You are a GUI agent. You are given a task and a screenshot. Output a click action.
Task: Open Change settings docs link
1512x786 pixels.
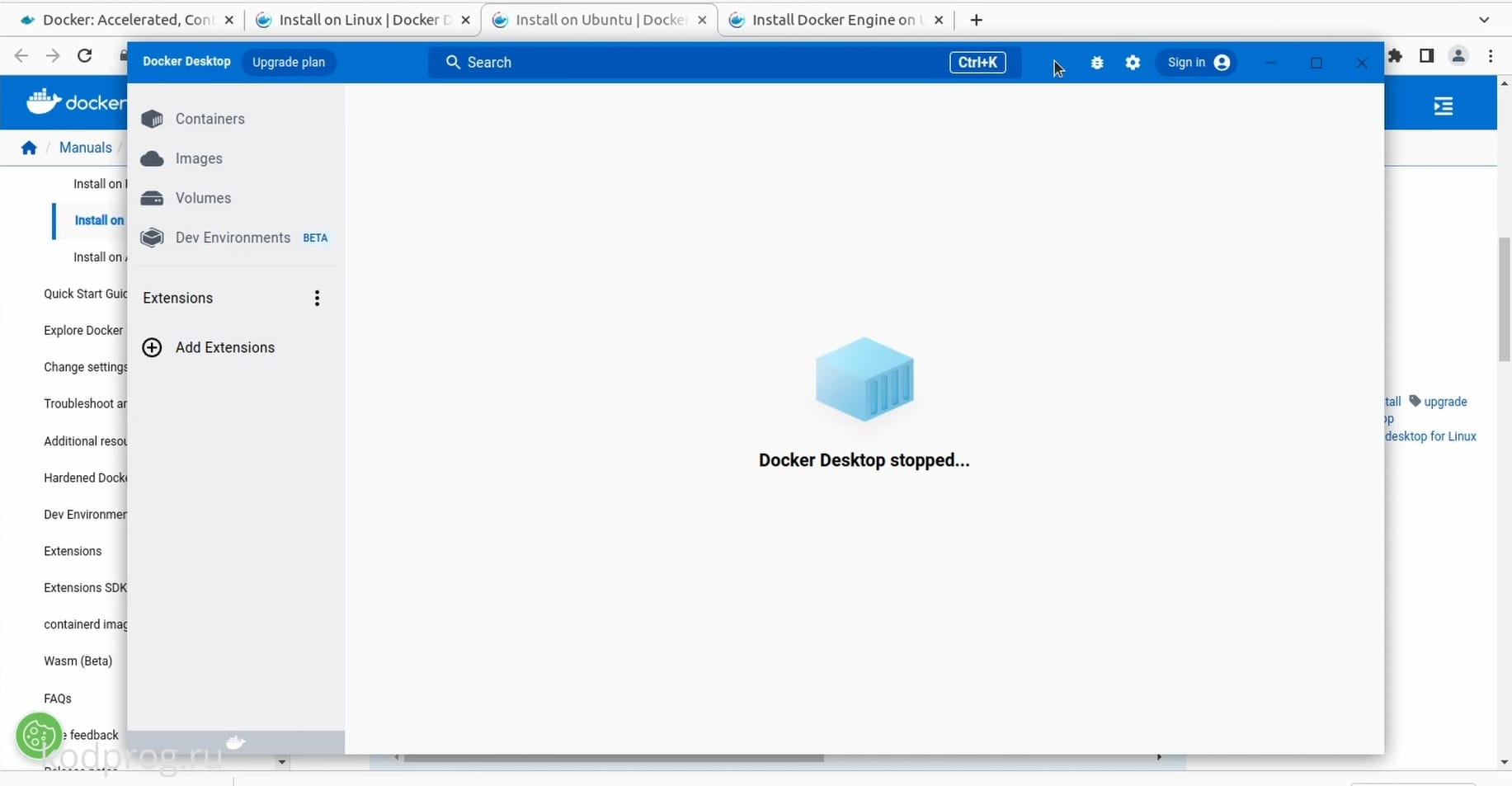[x=85, y=367]
